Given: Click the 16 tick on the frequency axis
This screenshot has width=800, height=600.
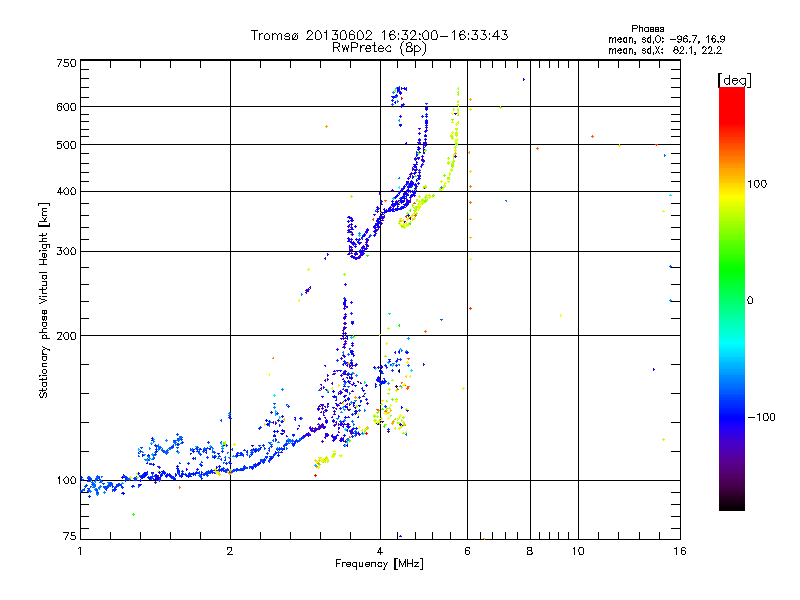Looking at the screenshot, I should pyautogui.click(x=678, y=551).
